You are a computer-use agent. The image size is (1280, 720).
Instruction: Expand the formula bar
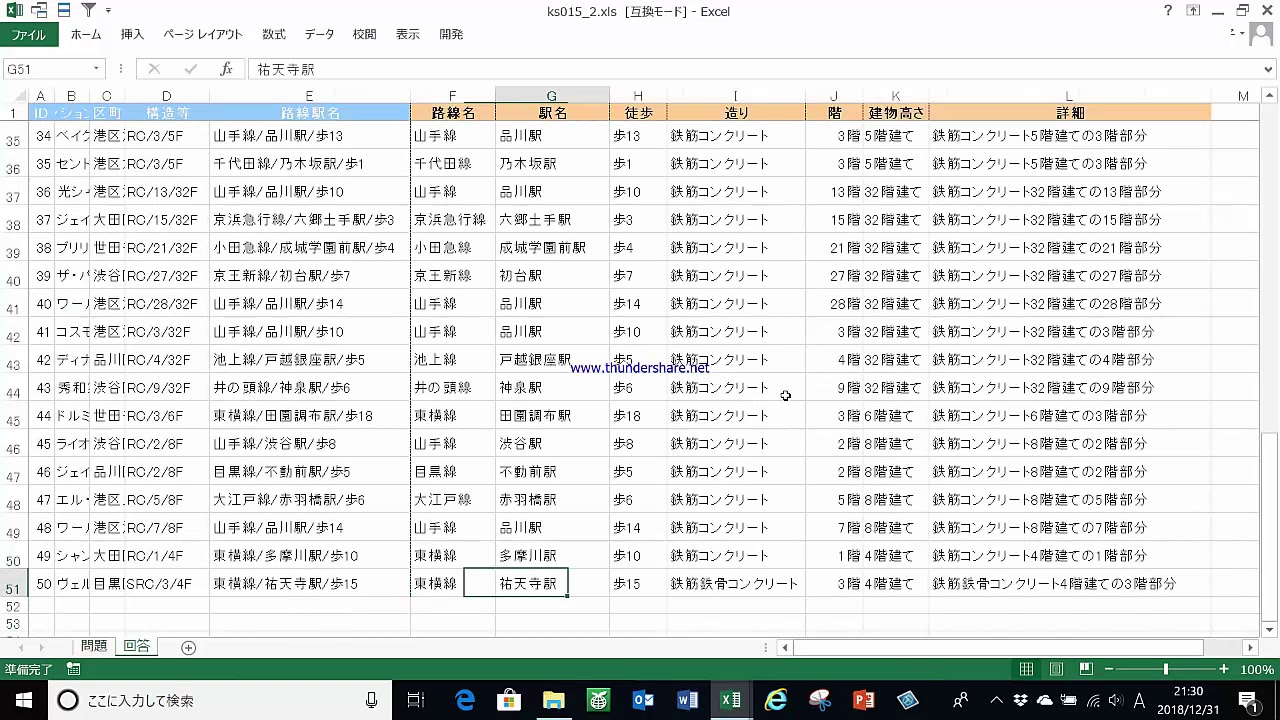pos(1269,69)
